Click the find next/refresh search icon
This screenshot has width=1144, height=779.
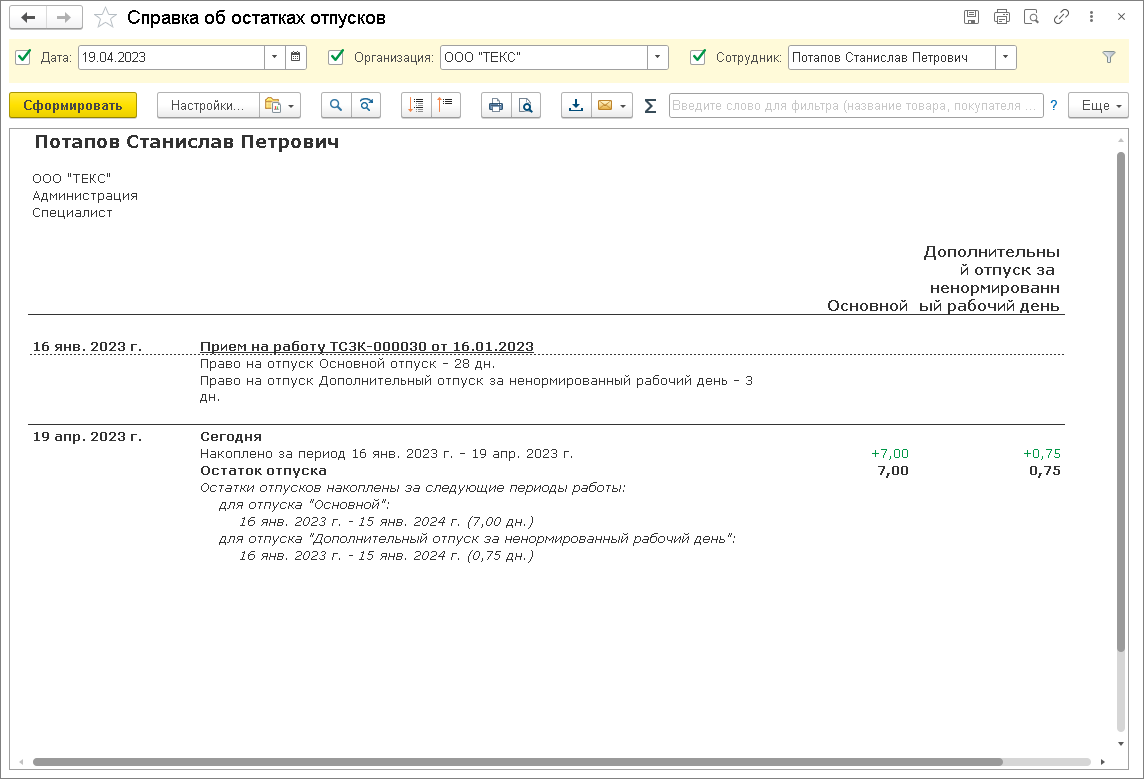(366, 105)
